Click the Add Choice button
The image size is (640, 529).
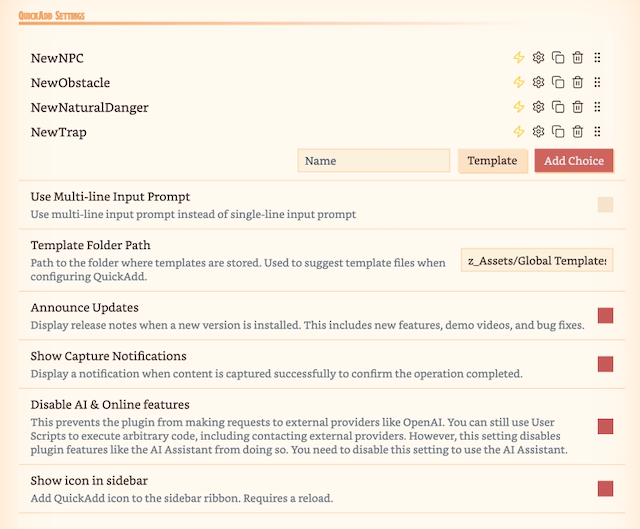click(x=574, y=161)
